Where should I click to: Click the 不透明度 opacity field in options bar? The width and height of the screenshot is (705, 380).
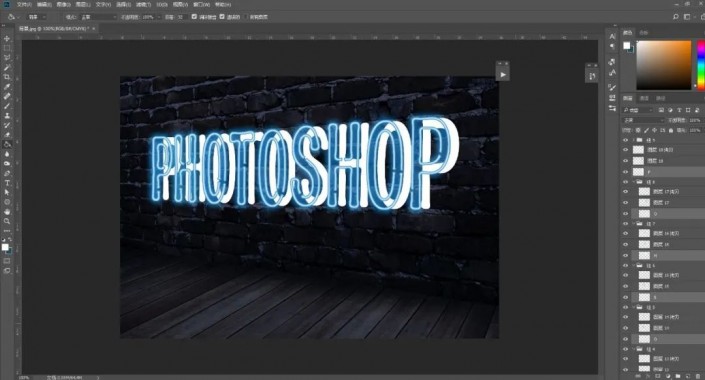point(150,17)
